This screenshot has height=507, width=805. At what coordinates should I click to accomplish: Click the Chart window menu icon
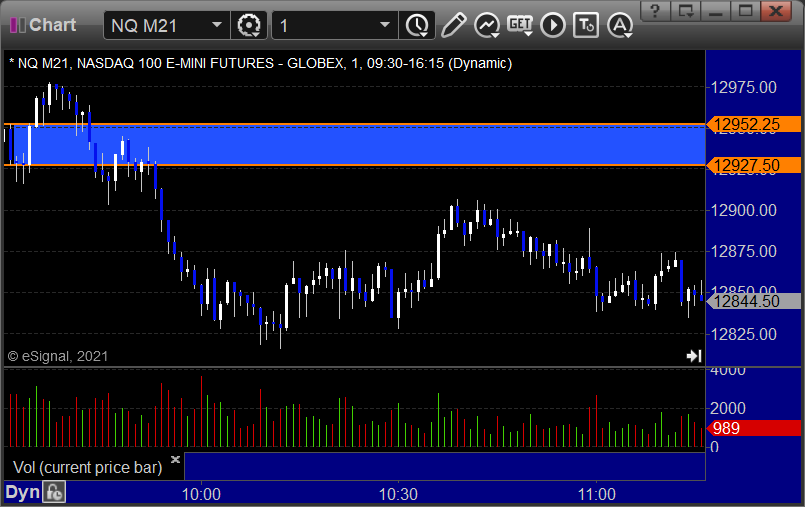(17, 25)
